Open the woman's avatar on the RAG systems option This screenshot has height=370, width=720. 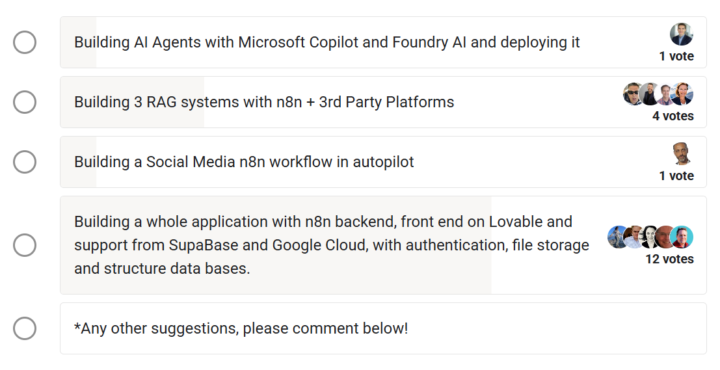point(682,94)
